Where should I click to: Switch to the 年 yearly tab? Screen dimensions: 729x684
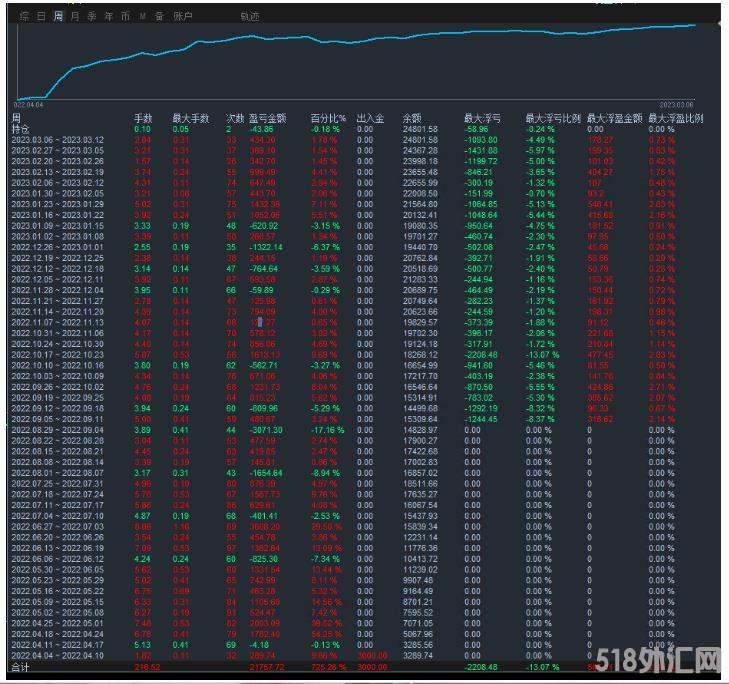click(108, 17)
